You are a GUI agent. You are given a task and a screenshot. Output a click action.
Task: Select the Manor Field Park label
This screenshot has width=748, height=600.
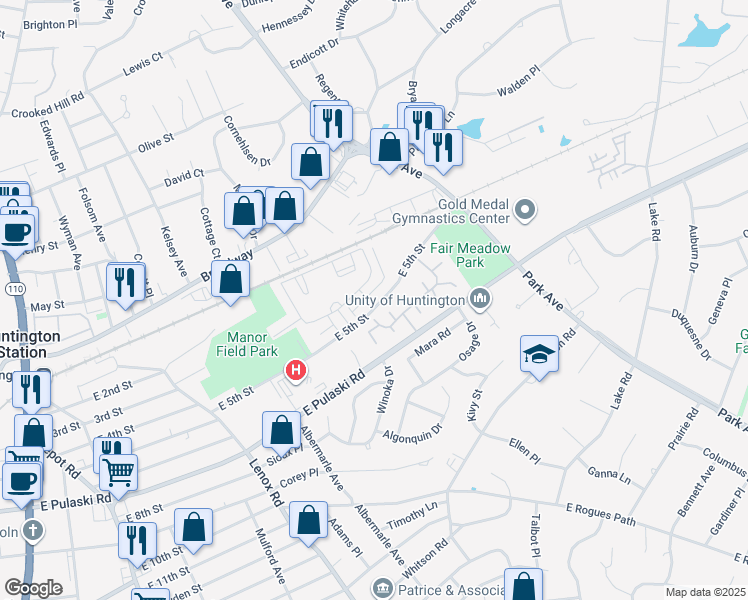tap(247, 344)
